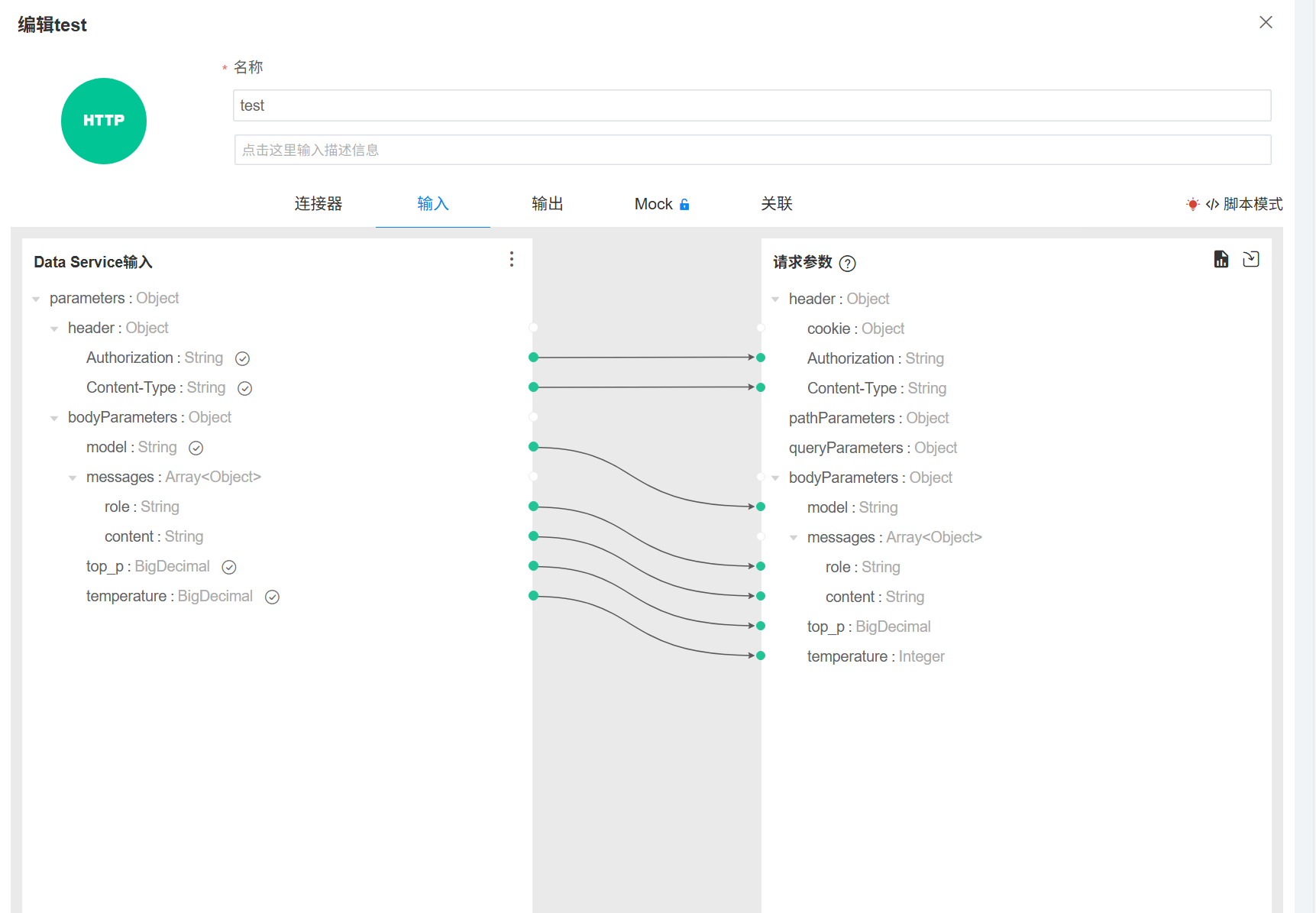Toggle the check circle beside temperature BigDecimal
The image size is (1316, 913).
pos(272,597)
